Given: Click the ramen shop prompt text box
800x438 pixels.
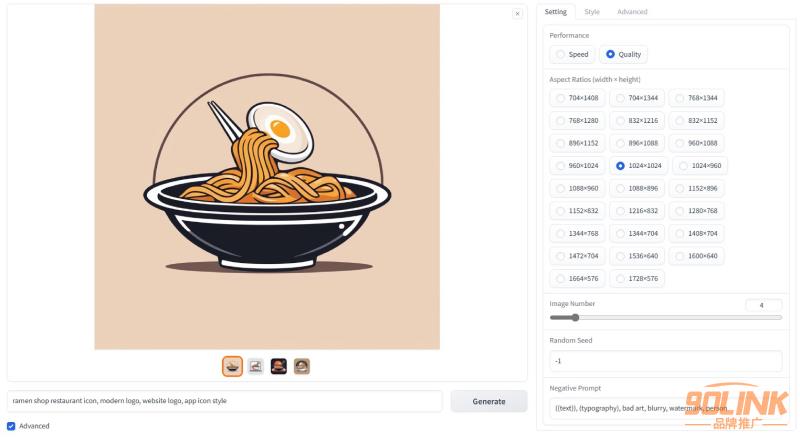Looking at the screenshot, I should 224,401.
